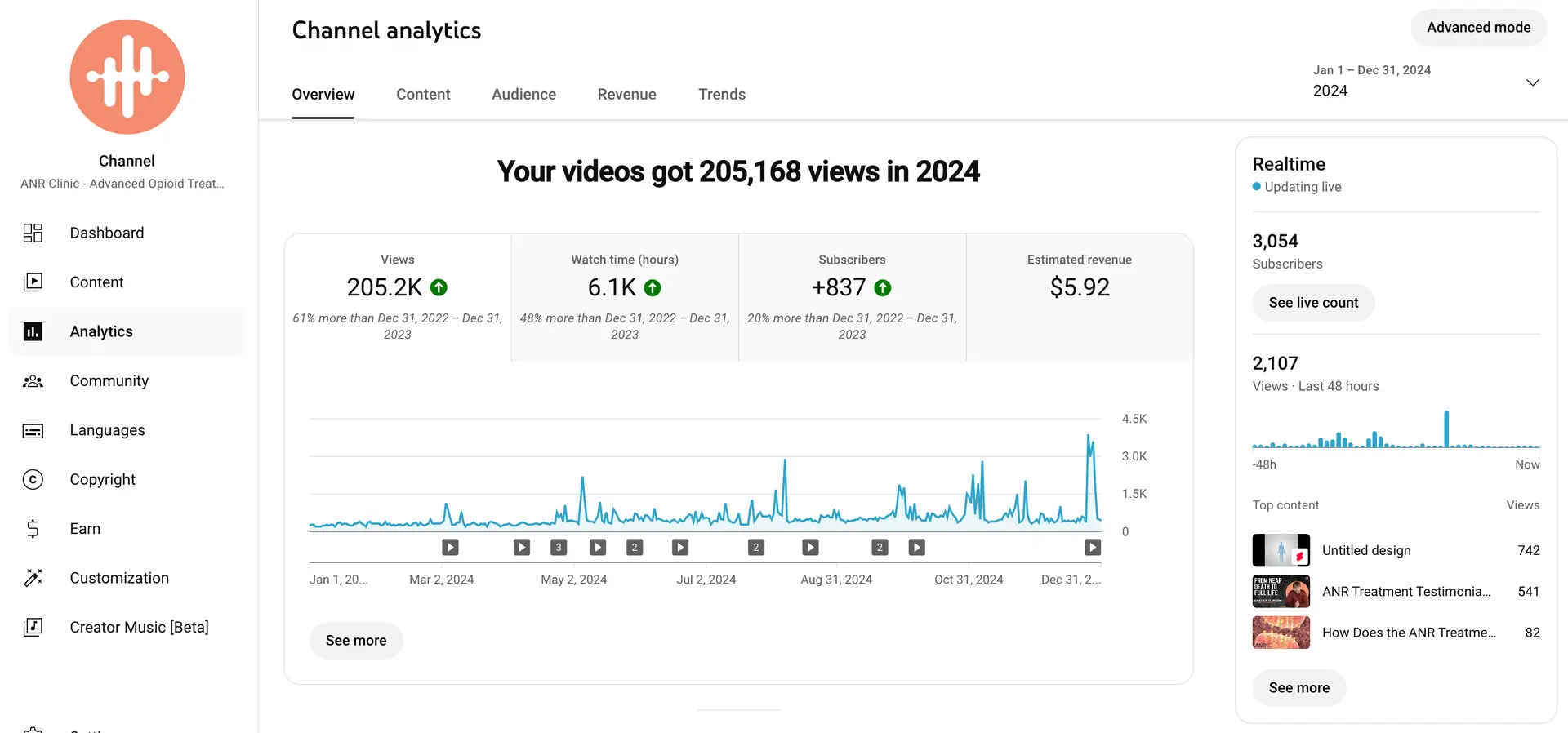Screen dimensions: 1568x733
Task: Open Community using the people icon
Action: pyautogui.click(x=33, y=381)
